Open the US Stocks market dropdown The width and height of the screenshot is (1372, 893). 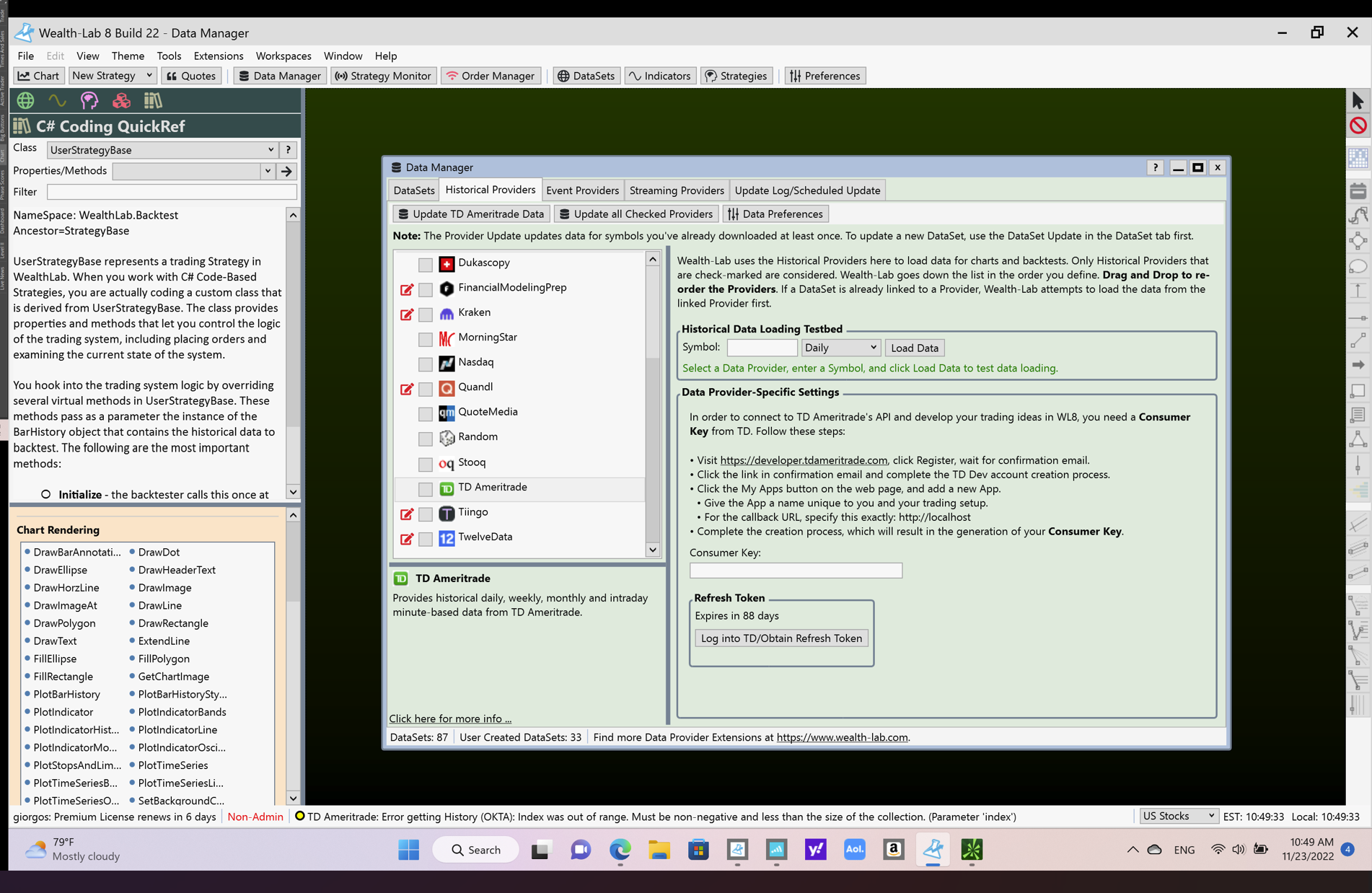[x=1178, y=816]
